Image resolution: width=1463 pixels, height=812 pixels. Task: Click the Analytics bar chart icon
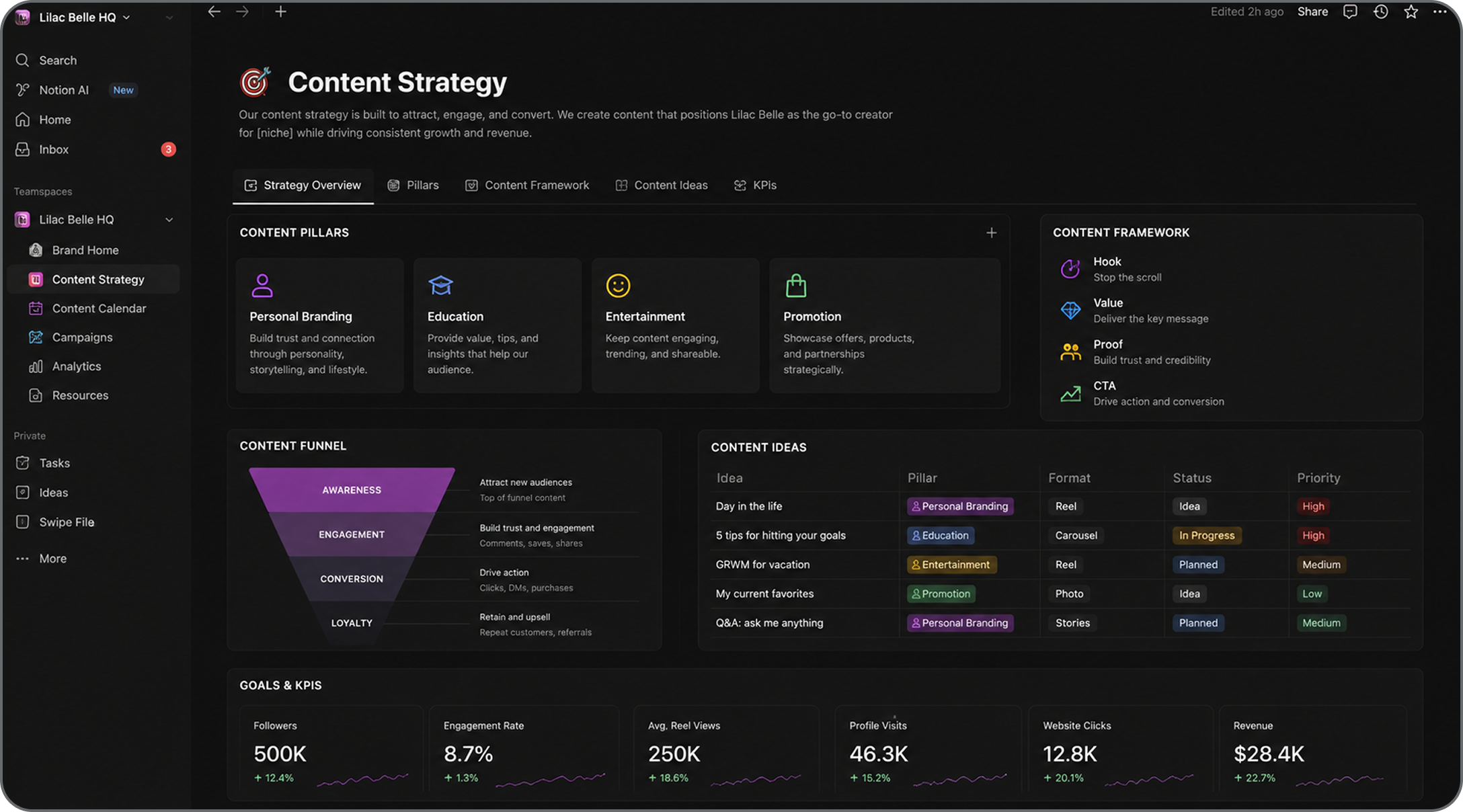tap(36, 366)
